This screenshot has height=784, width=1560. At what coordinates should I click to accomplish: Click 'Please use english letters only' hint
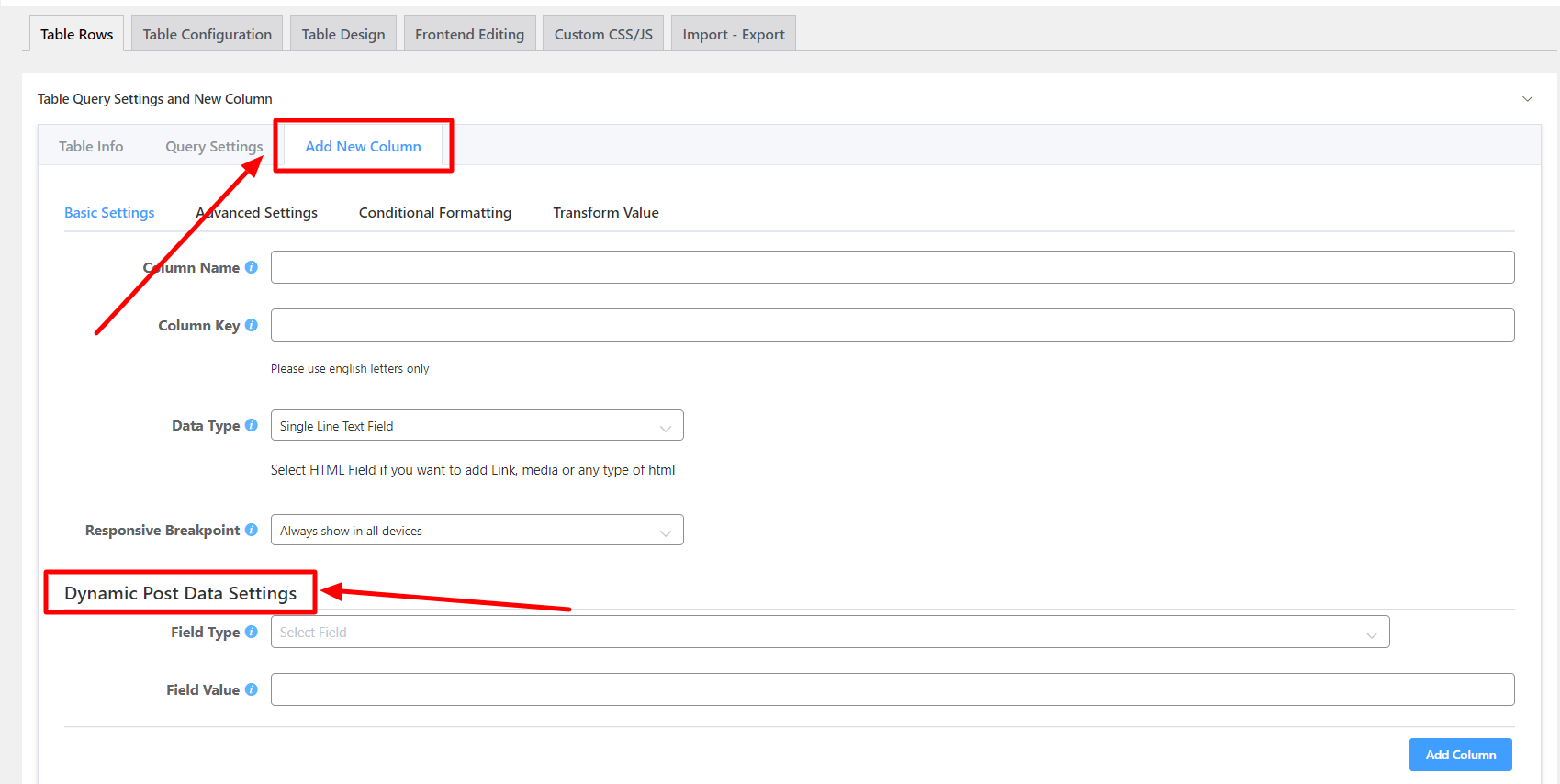tap(350, 368)
